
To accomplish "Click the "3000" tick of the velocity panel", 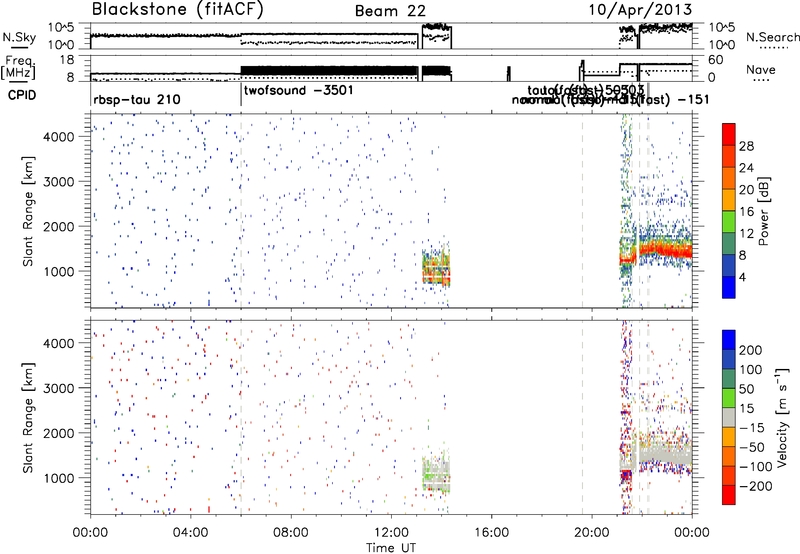I will [59, 388].
